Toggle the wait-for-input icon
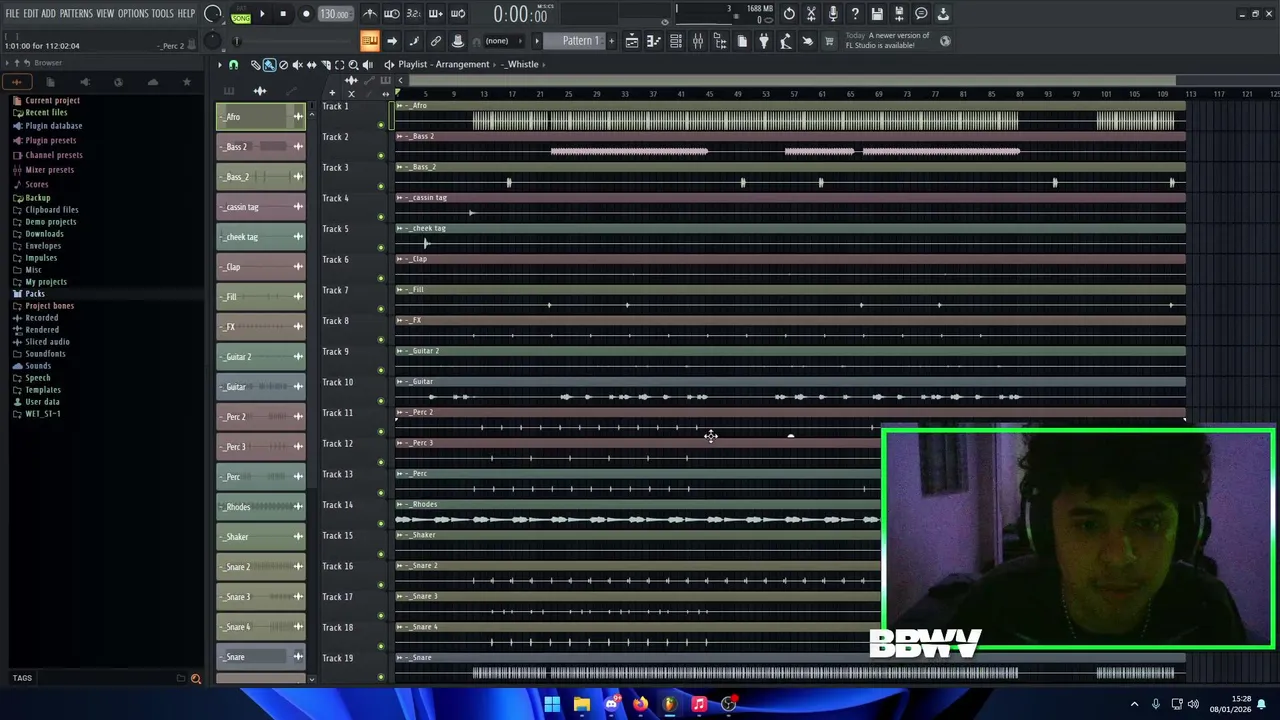Image resolution: width=1280 pixels, height=720 pixels. pos(392,14)
